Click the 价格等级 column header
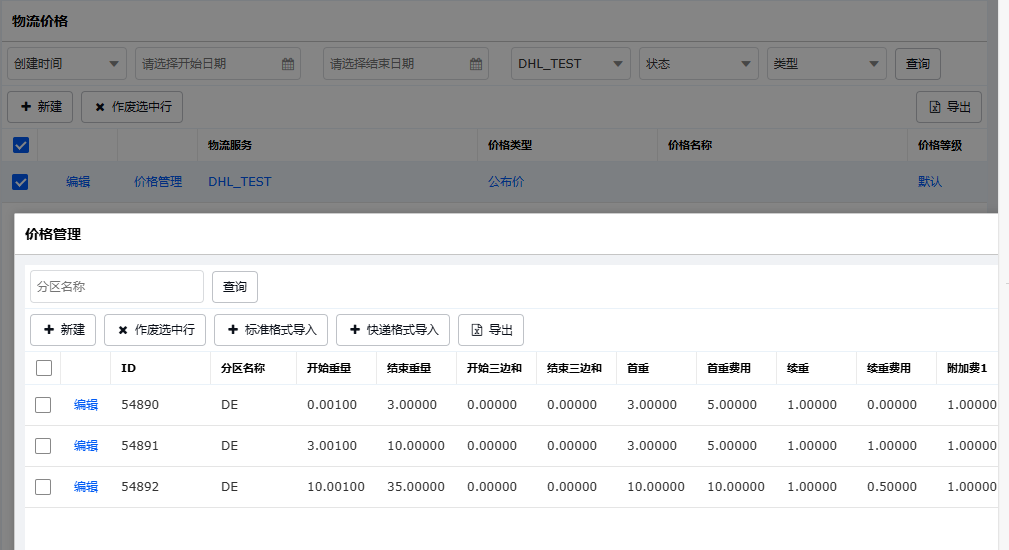The height and width of the screenshot is (550, 1009). (940, 145)
